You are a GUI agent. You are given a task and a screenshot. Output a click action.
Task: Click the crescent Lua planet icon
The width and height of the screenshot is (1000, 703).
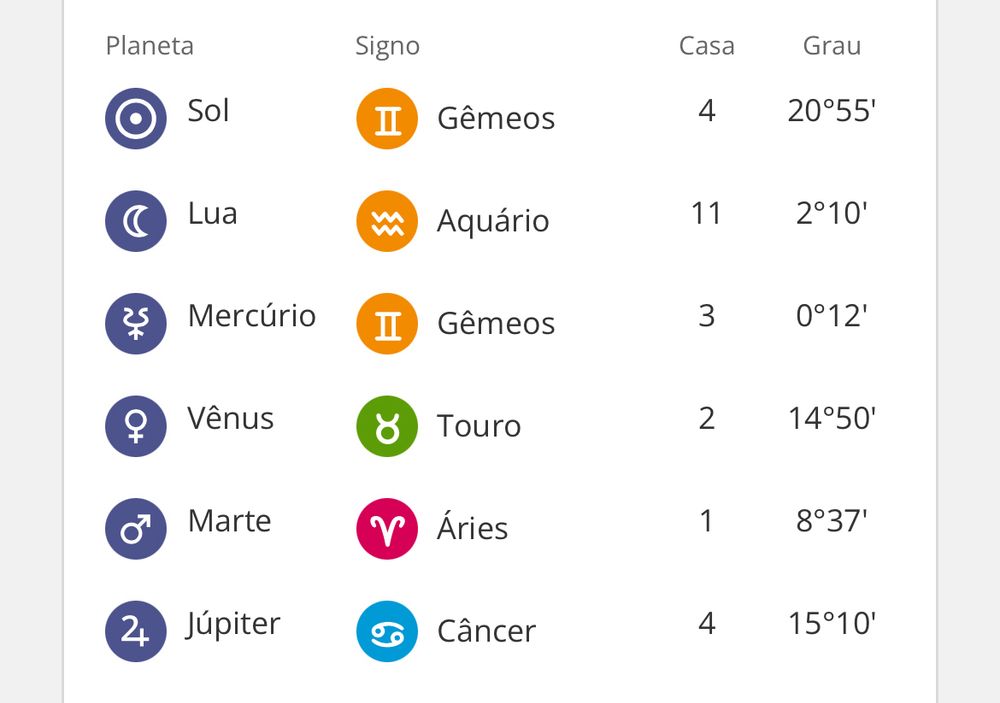[136, 221]
